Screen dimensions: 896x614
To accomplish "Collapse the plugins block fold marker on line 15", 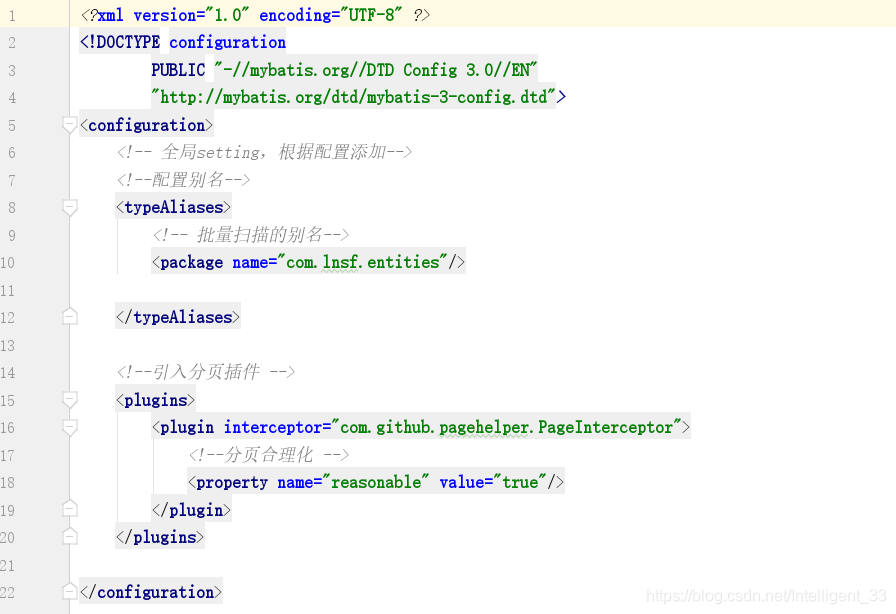I will tap(69, 400).
